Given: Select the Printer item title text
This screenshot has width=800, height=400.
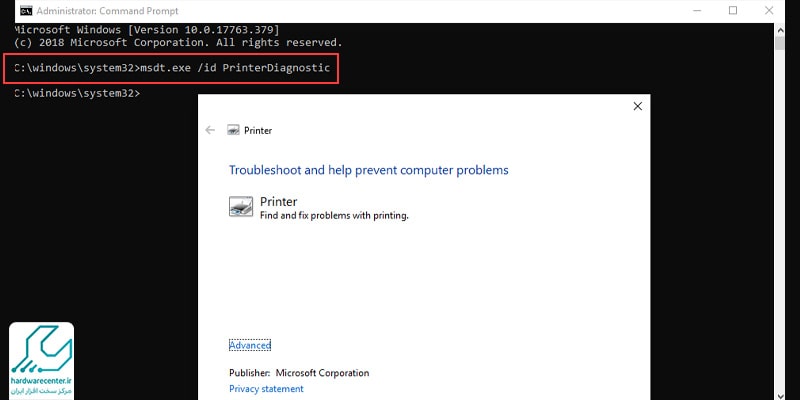Looking at the screenshot, I should click(x=279, y=202).
